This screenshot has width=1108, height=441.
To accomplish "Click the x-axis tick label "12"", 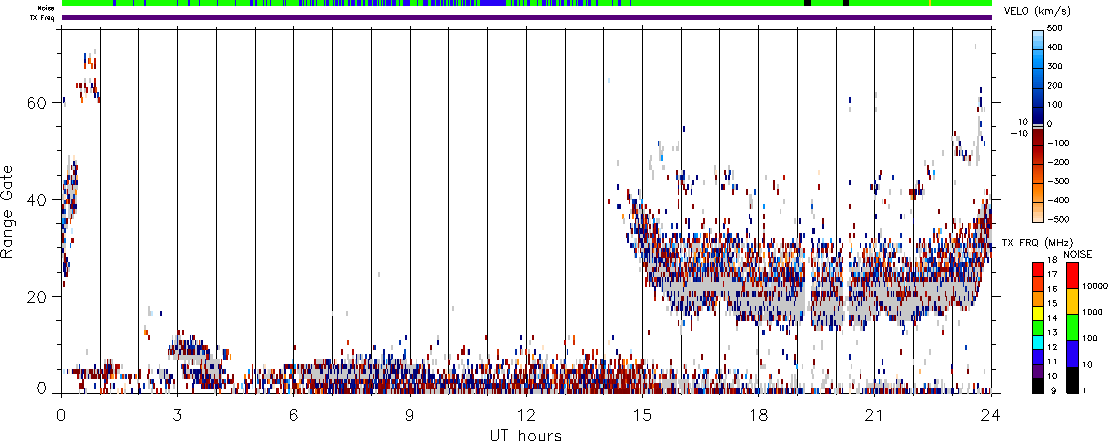I will [x=526, y=414].
